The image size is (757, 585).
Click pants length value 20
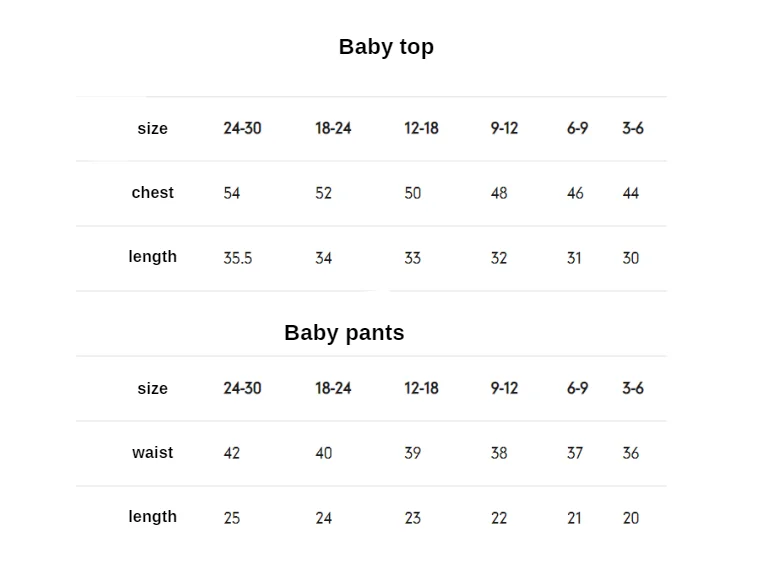631,518
